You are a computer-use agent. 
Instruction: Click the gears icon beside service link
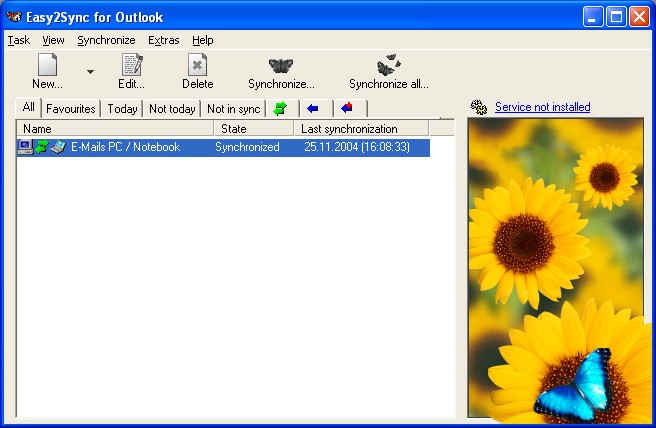pos(479,107)
